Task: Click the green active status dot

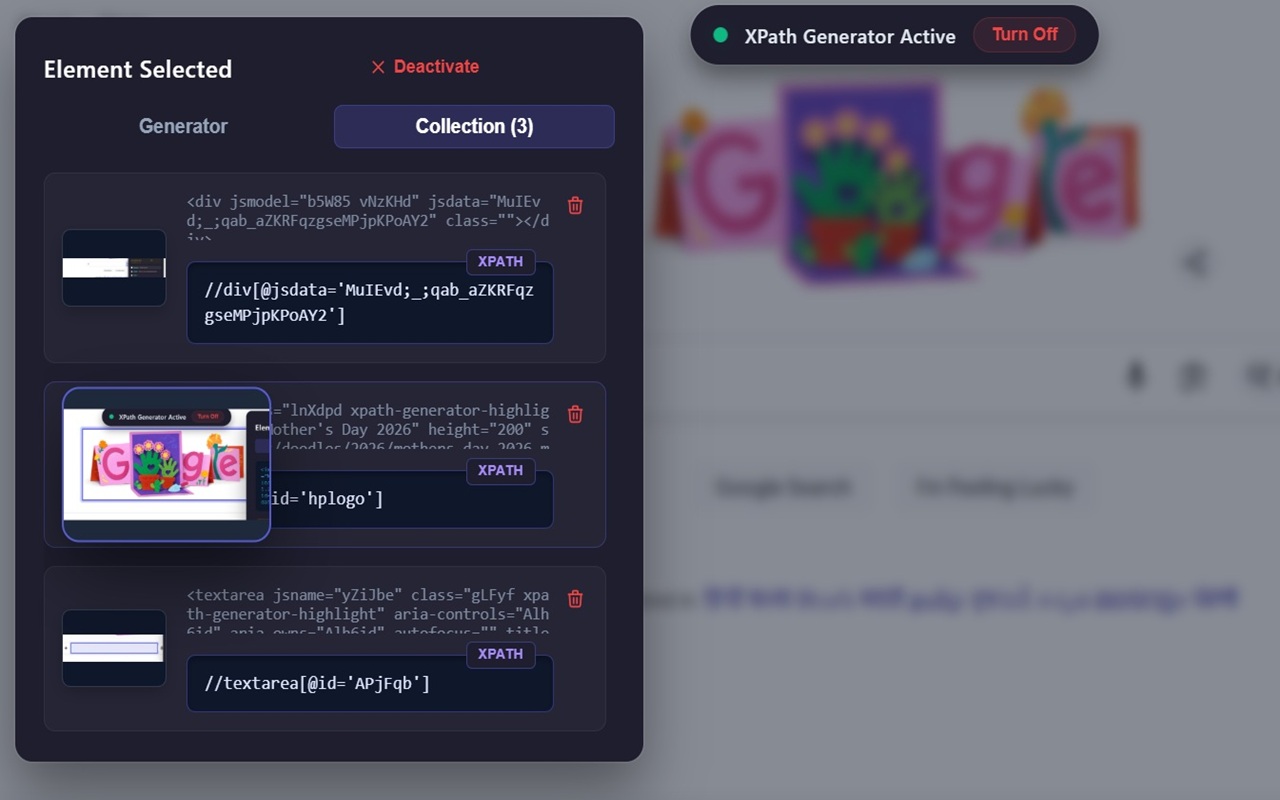Action: (x=720, y=35)
